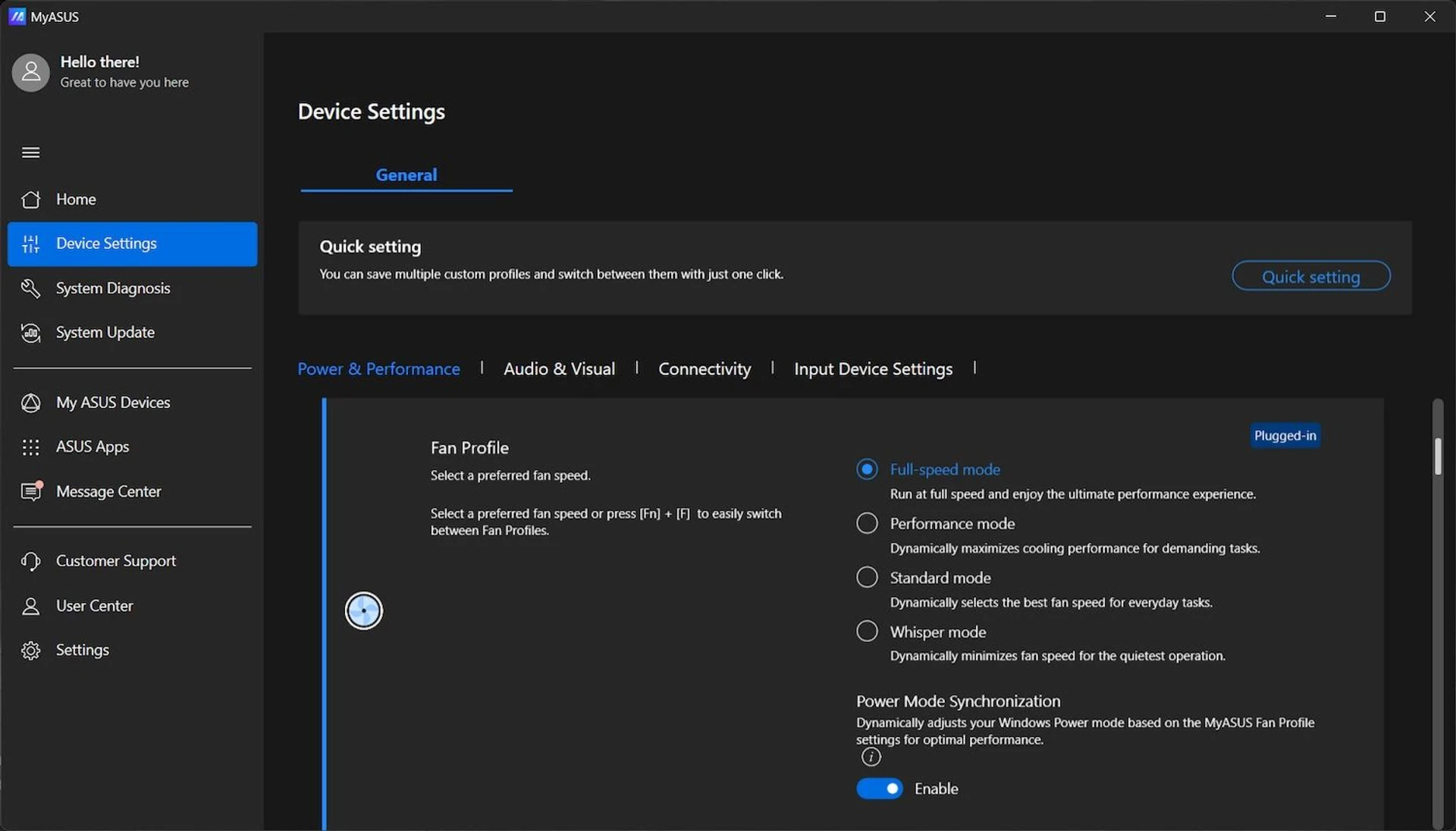Close the MyASUS window
1456x831 pixels.
pos(1429,16)
